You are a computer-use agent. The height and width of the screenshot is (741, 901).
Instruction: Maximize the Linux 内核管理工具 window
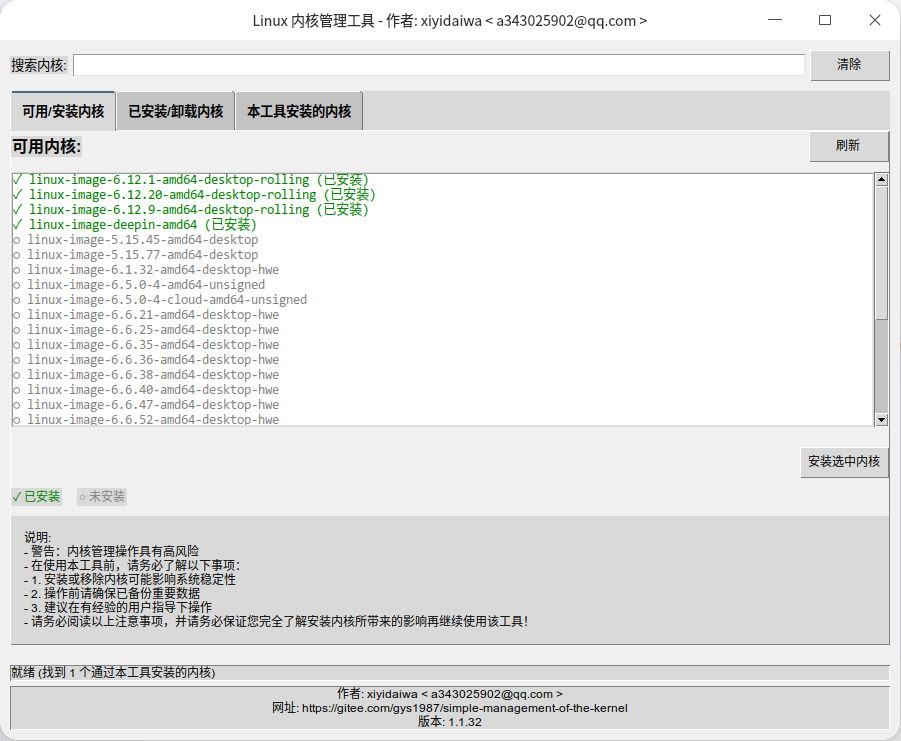(x=825, y=20)
